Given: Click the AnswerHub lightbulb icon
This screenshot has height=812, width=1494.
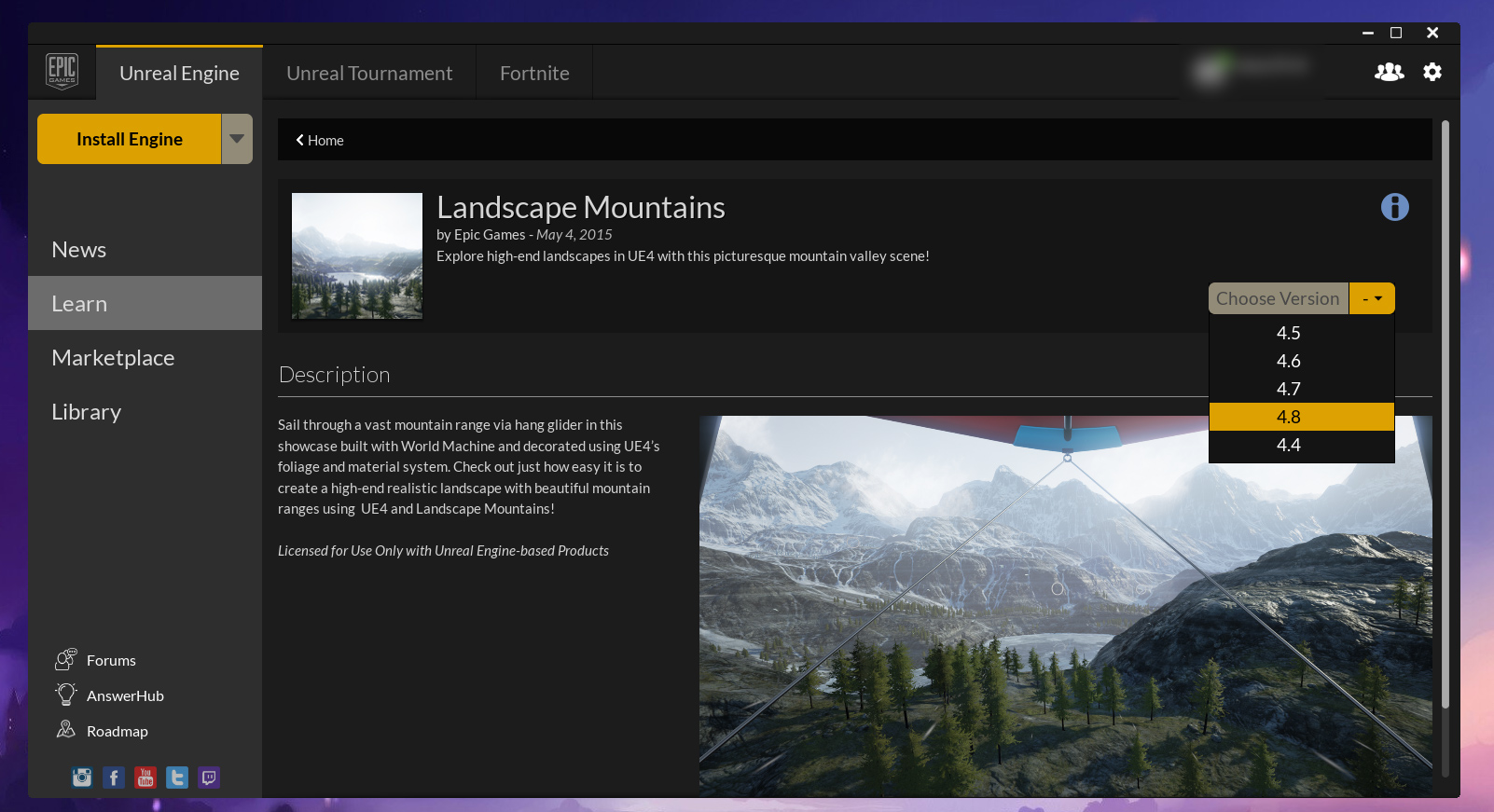Looking at the screenshot, I should pos(65,695).
